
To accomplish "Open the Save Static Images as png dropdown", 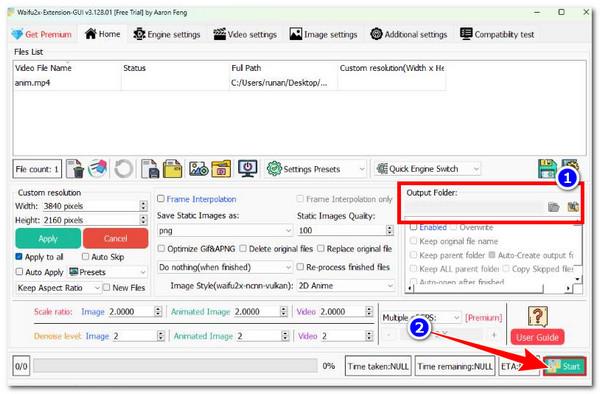I will point(225,231).
